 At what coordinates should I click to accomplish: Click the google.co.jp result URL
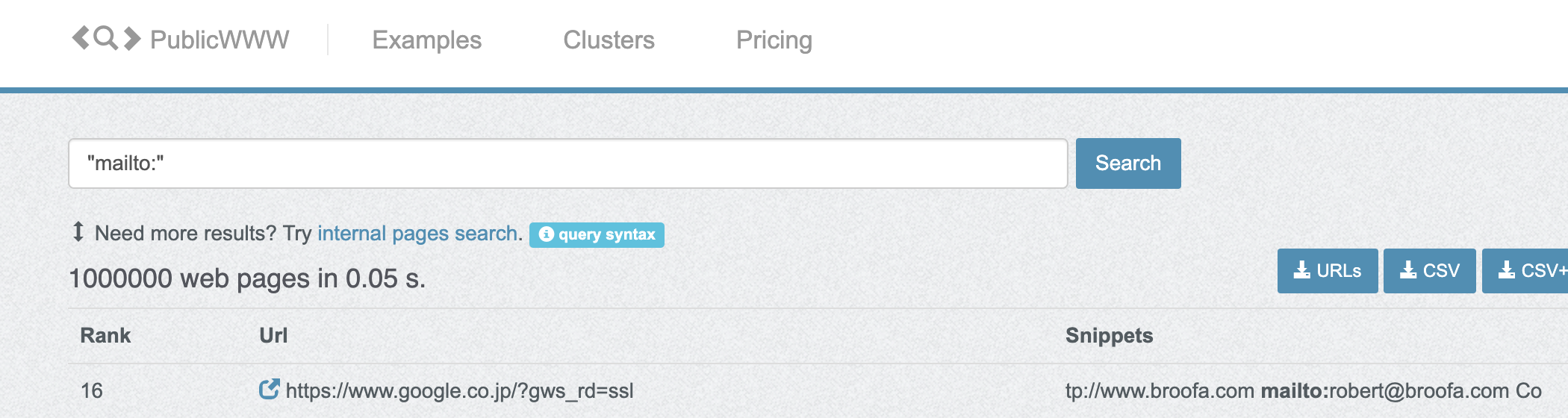tap(459, 390)
